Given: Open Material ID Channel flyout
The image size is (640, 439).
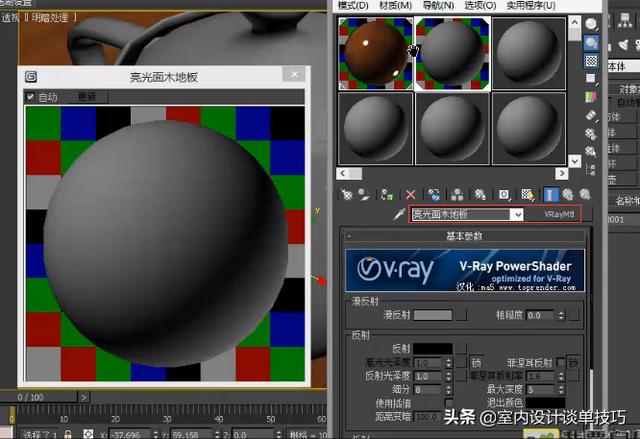Looking at the screenshot, I should [x=504, y=195].
